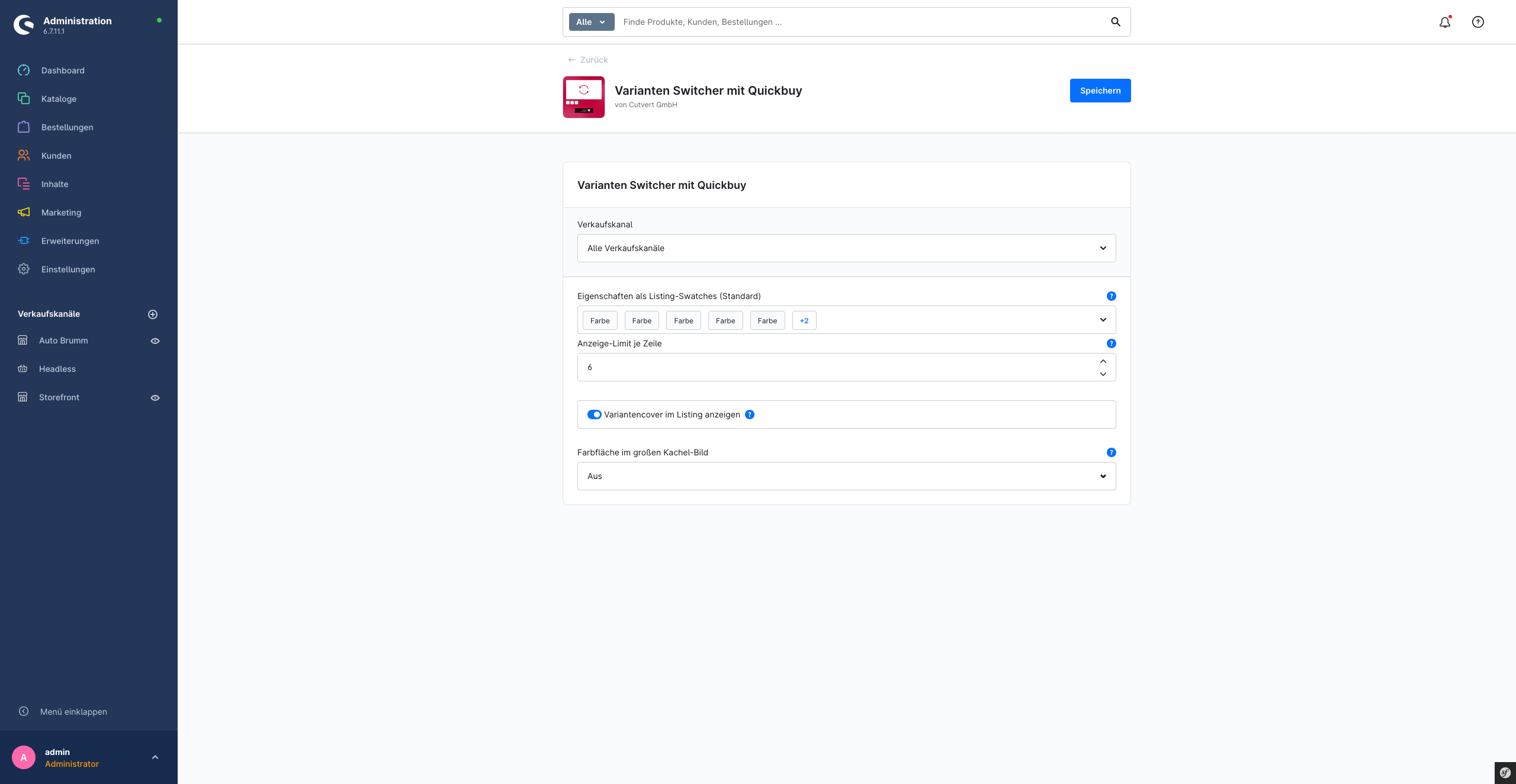Add a new sales channel with plus icon
1516x784 pixels.
pyautogui.click(x=153, y=314)
